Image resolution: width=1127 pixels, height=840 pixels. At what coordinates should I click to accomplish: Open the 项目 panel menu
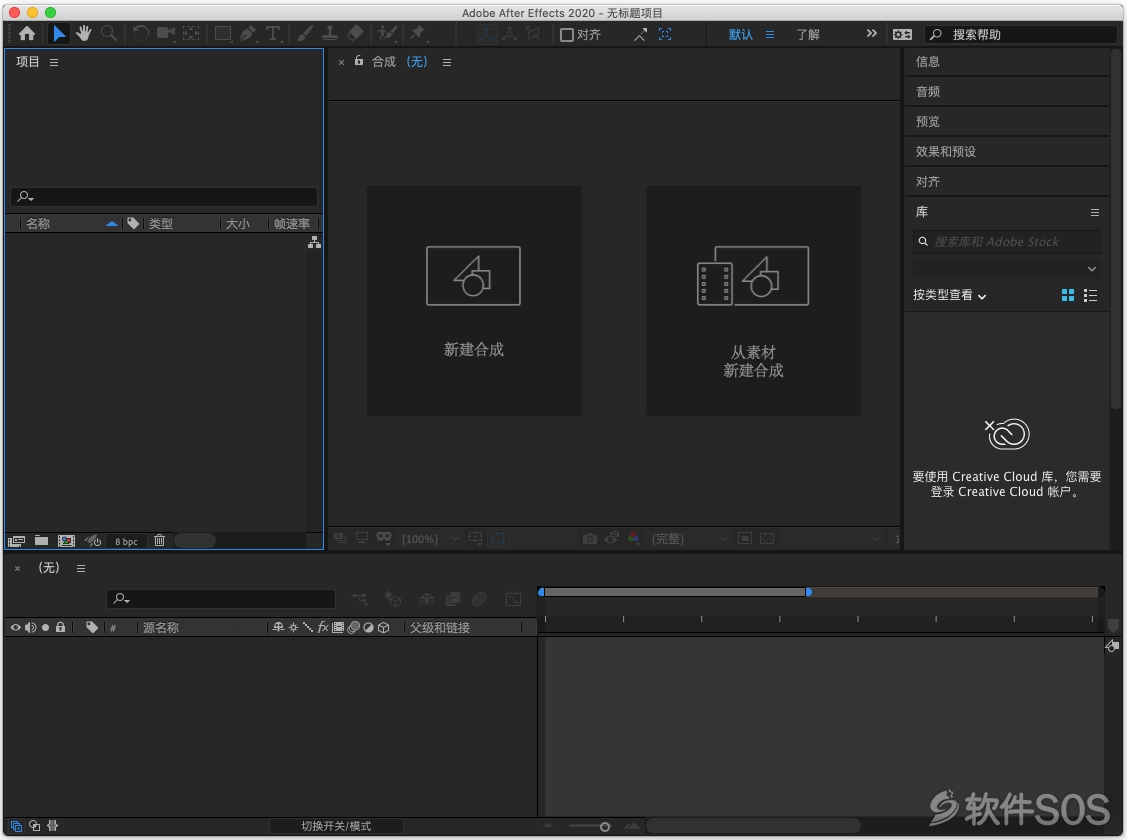[54, 63]
